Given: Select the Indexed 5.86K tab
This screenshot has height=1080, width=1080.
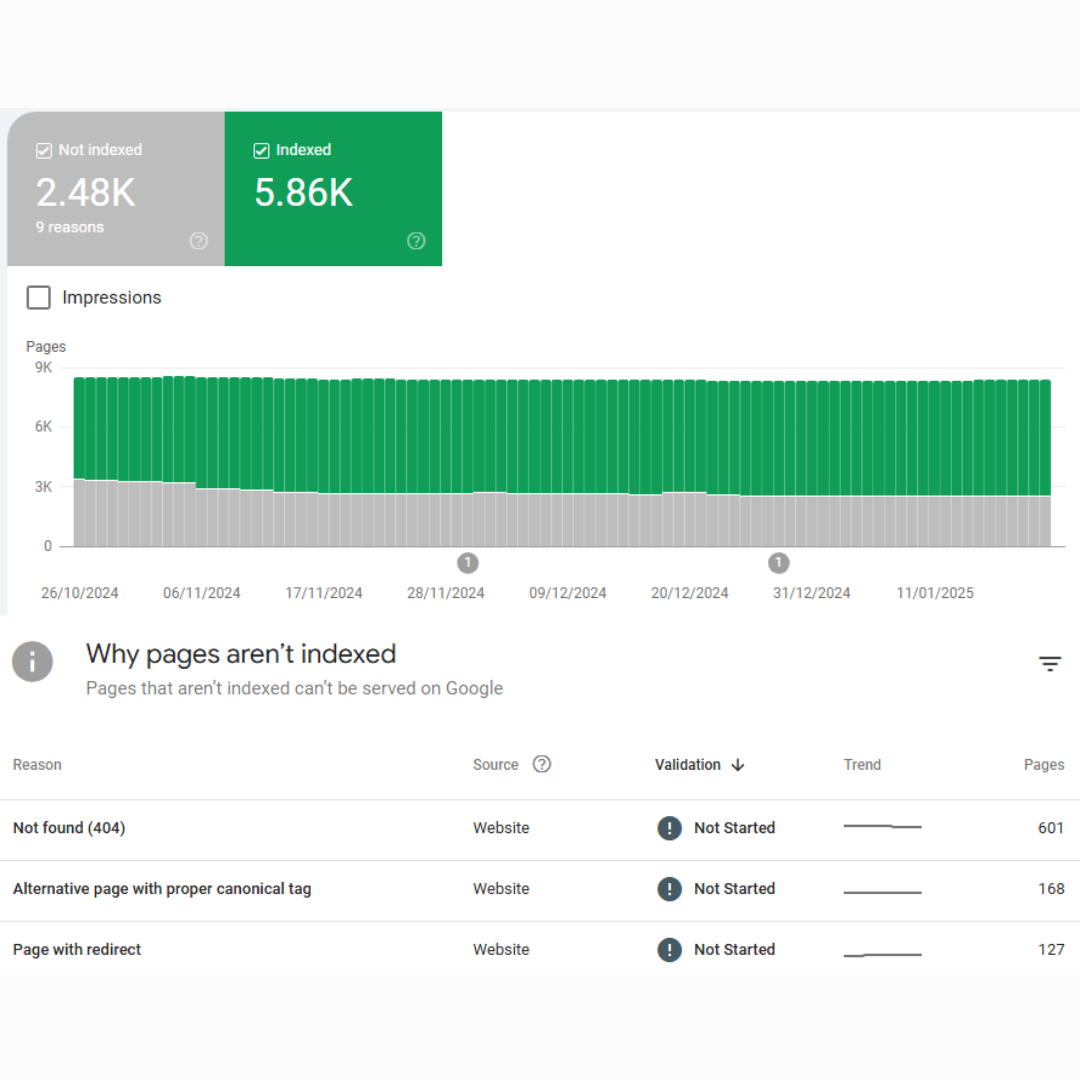Looking at the screenshot, I should coord(333,190).
